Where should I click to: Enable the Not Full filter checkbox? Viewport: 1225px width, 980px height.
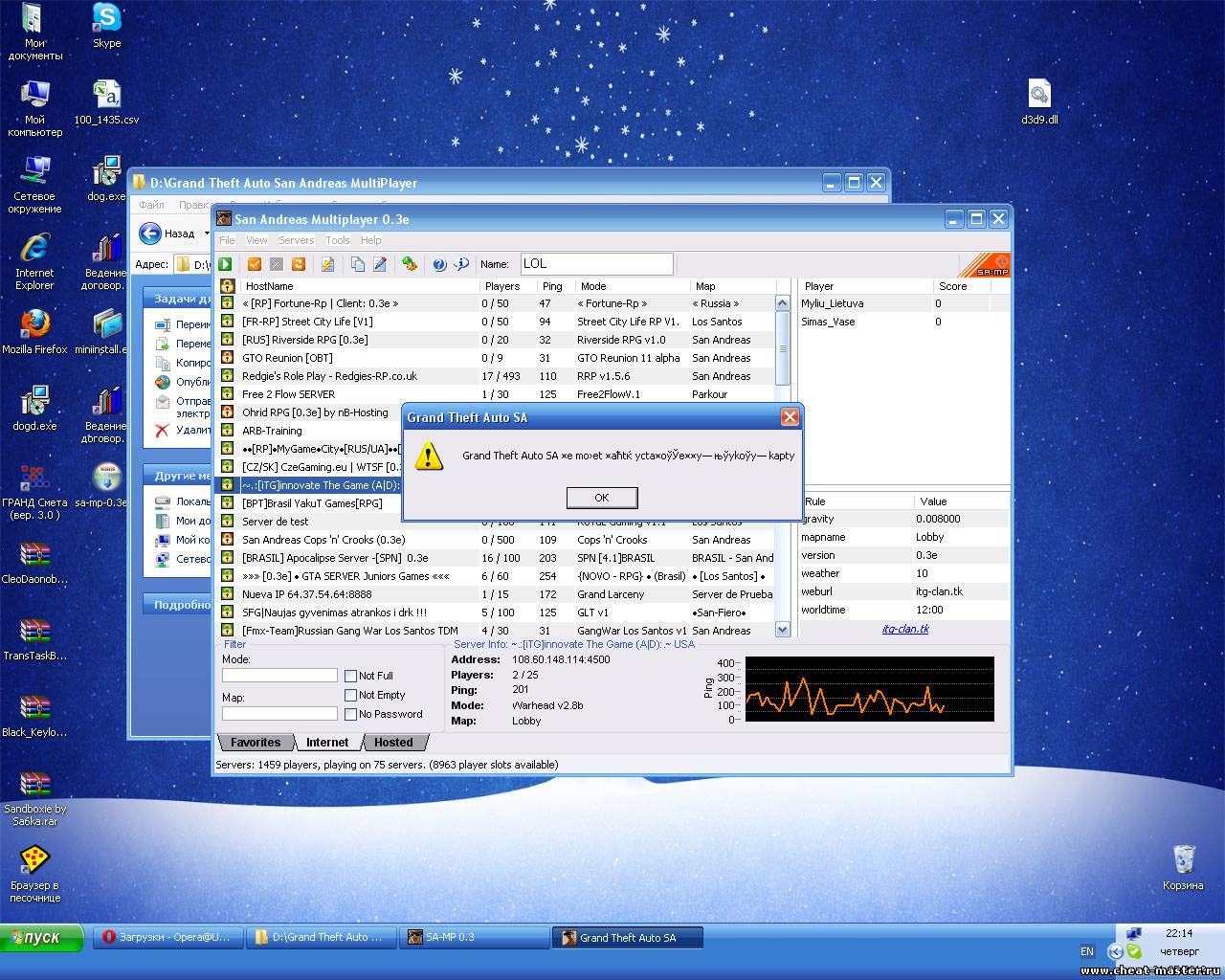point(350,676)
